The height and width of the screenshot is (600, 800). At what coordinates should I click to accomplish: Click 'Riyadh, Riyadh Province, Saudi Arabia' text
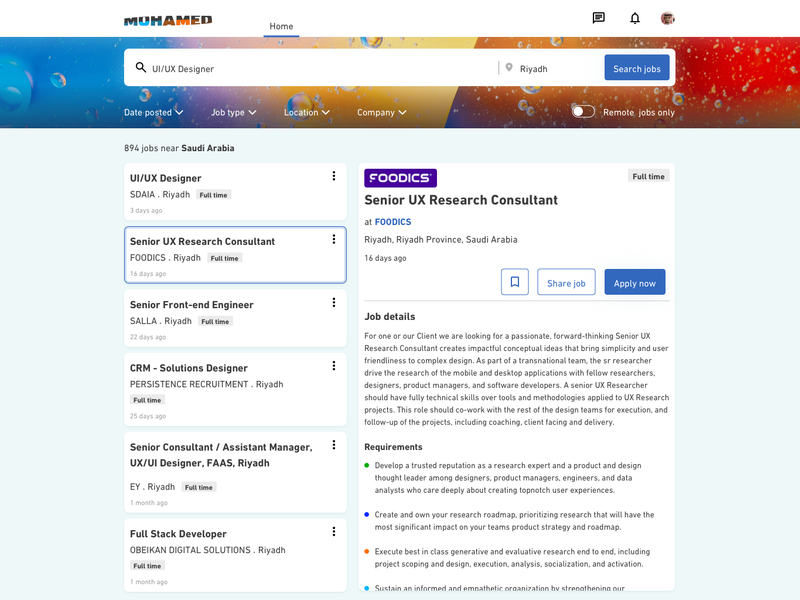tap(441, 239)
